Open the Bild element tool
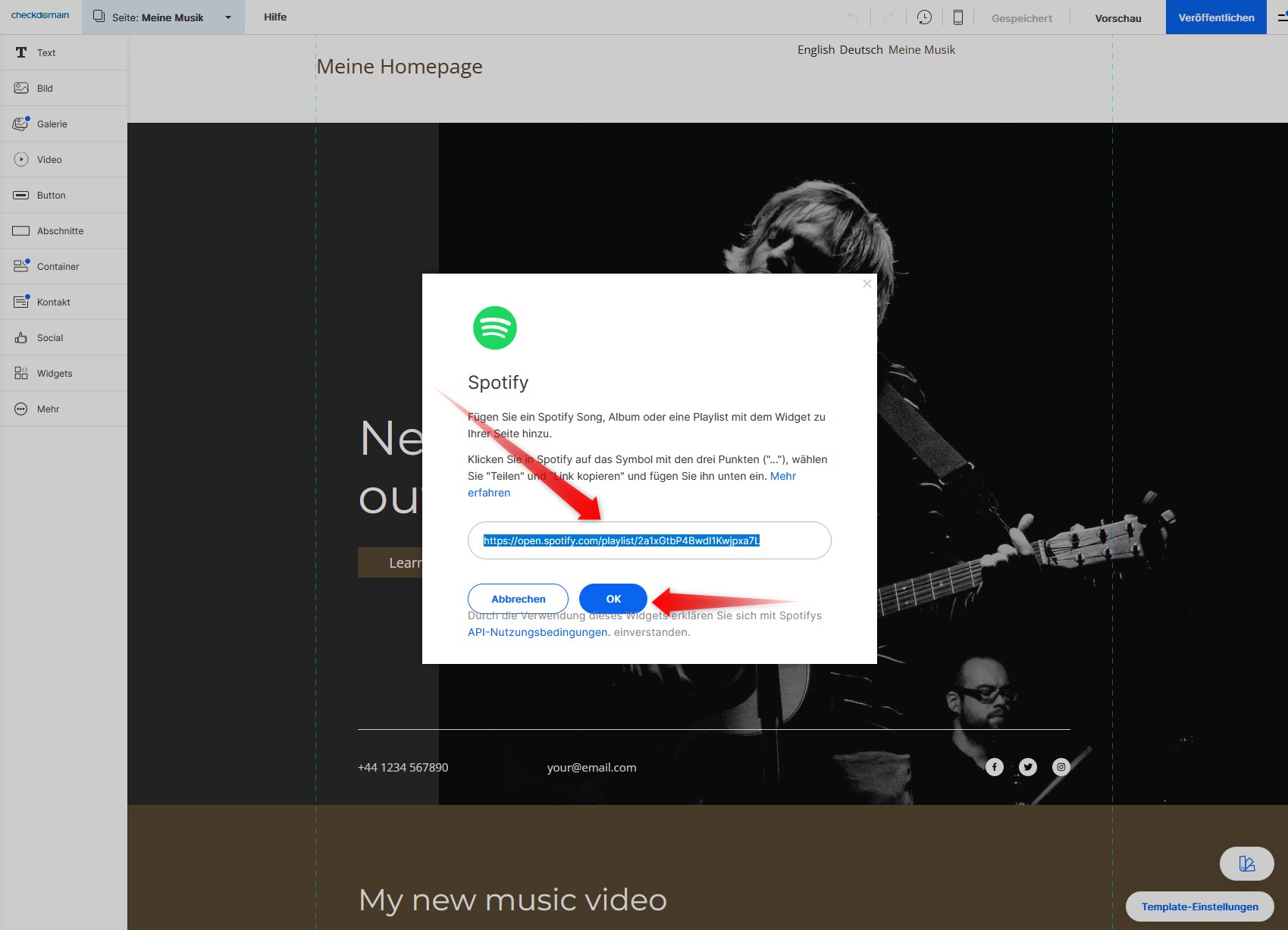The width and height of the screenshot is (1288, 930). click(44, 88)
